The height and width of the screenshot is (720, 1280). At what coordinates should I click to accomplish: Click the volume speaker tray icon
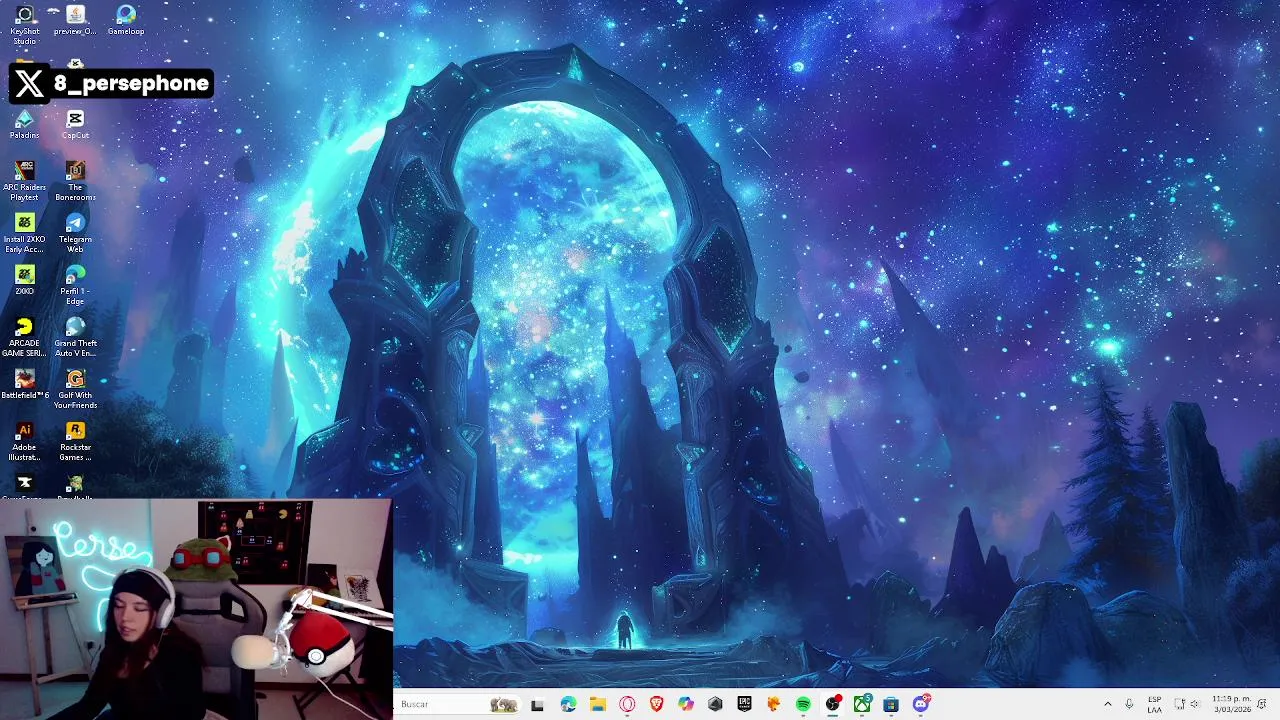(x=1194, y=704)
